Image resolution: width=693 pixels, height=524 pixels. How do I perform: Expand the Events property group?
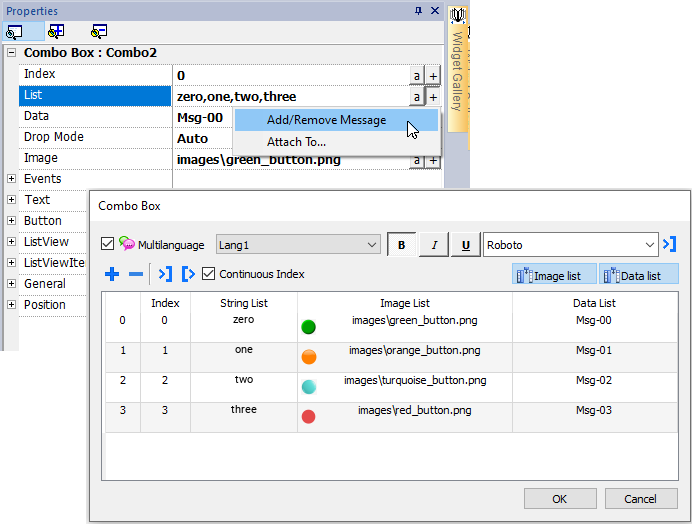click(x=11, y=179)
